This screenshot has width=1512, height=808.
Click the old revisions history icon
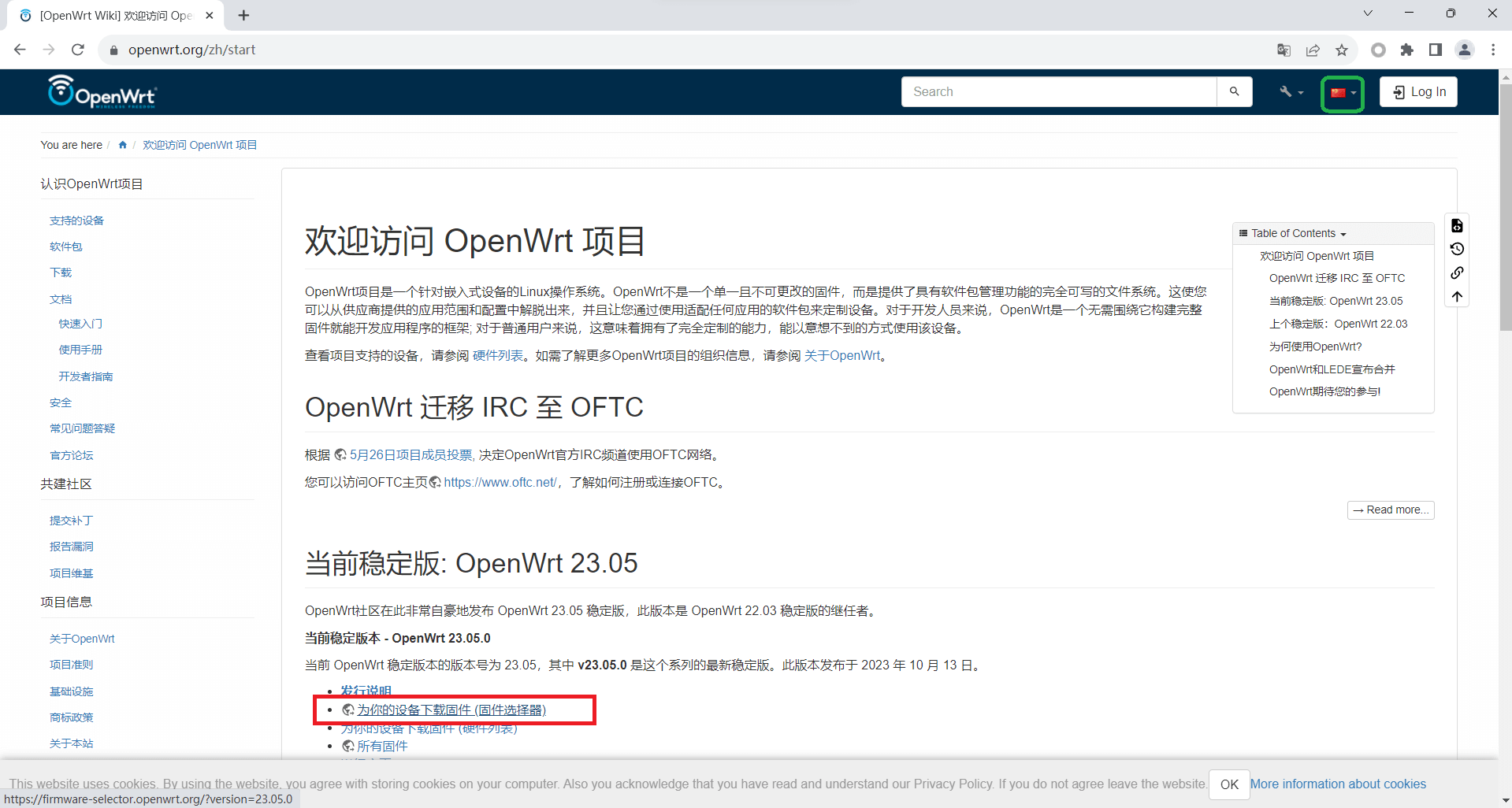(1457, 249)
